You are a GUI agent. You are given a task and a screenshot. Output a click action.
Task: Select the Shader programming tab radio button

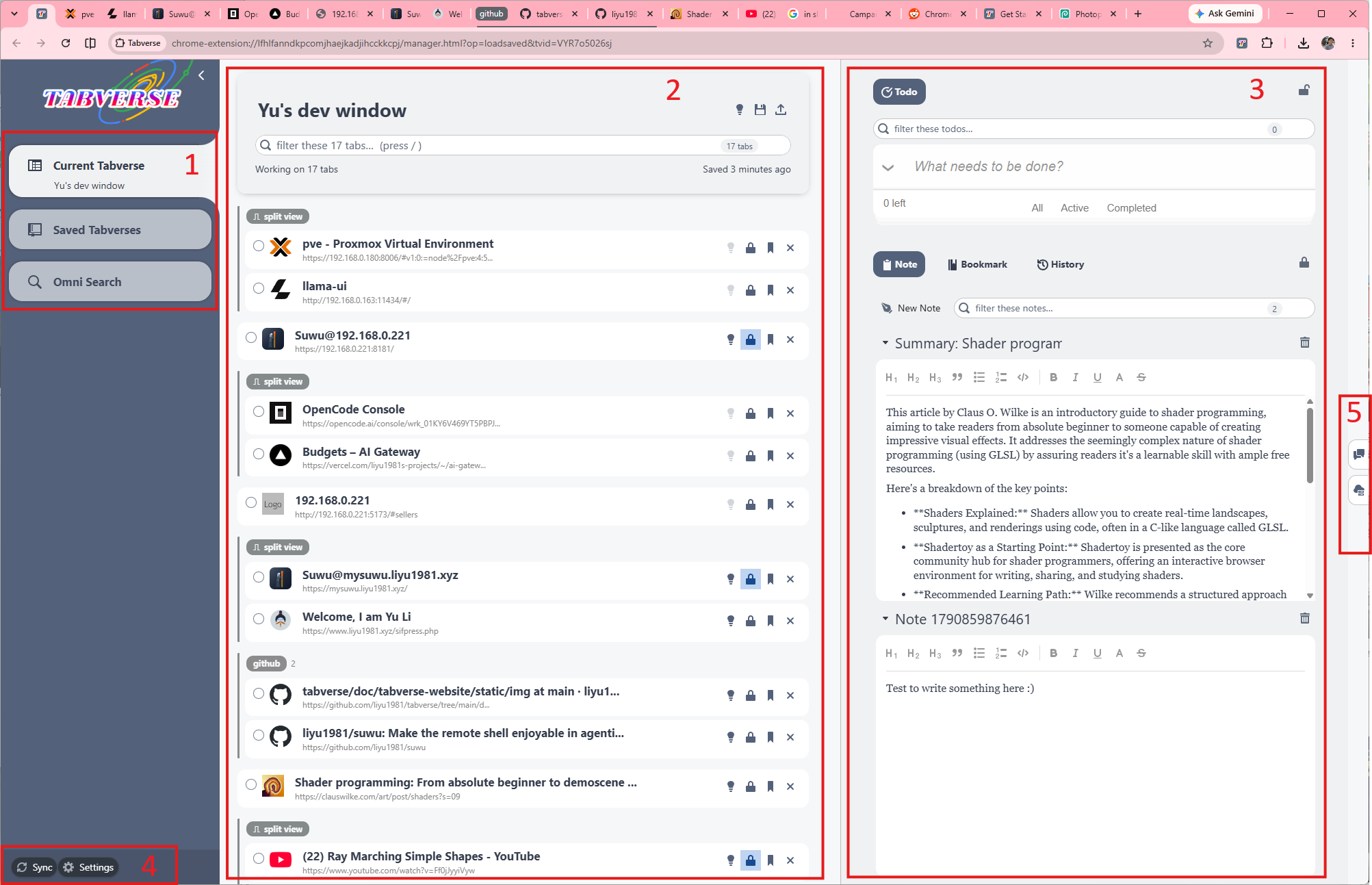(x=251, y=784)
